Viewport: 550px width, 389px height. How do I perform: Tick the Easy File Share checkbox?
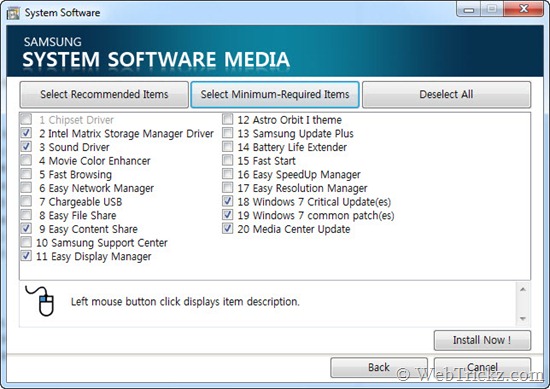26,215
